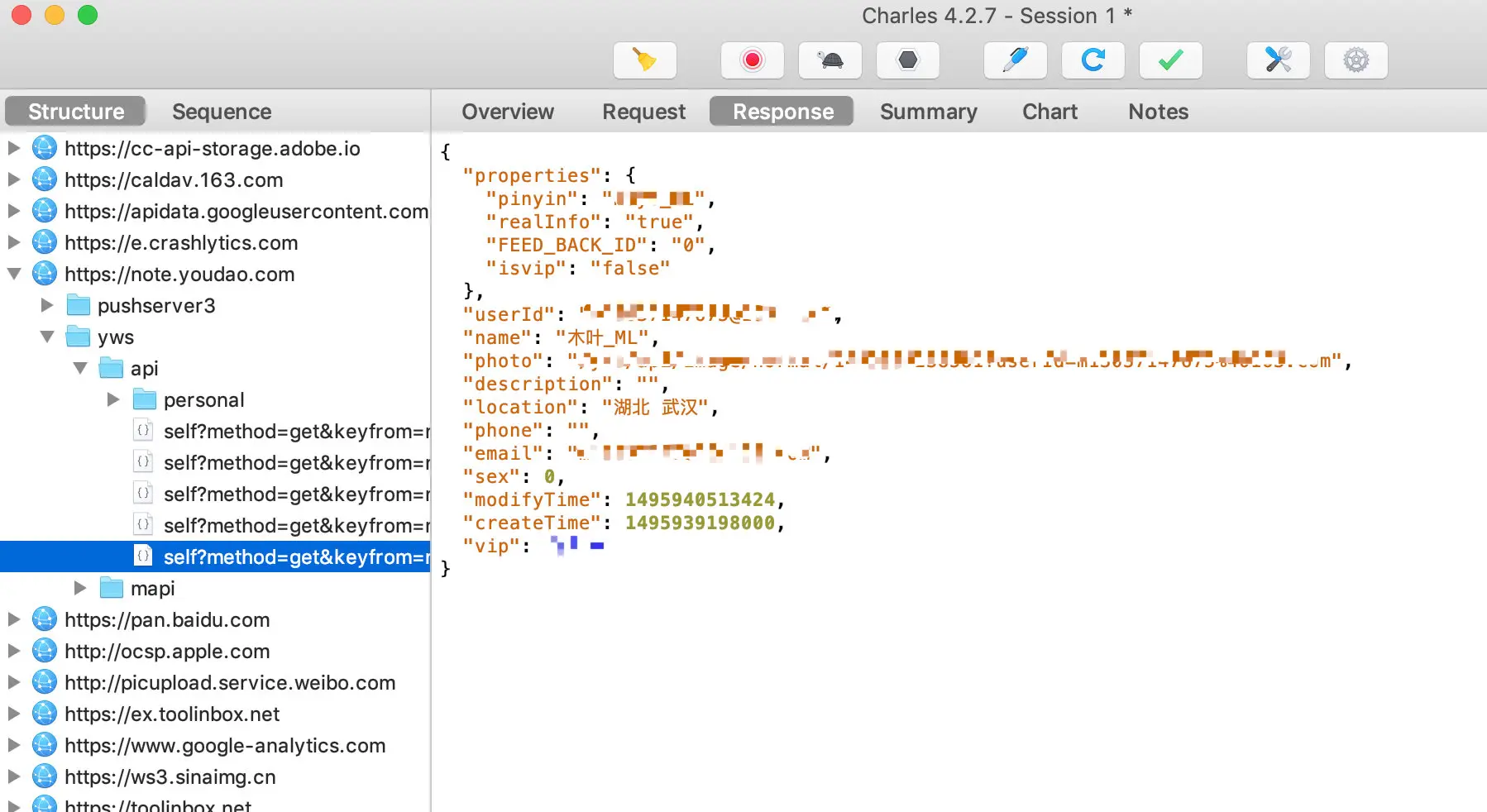The image size is (1487, 812).
Task: Click the globe icon for pan.baidu.com
Action: [45, 620]
